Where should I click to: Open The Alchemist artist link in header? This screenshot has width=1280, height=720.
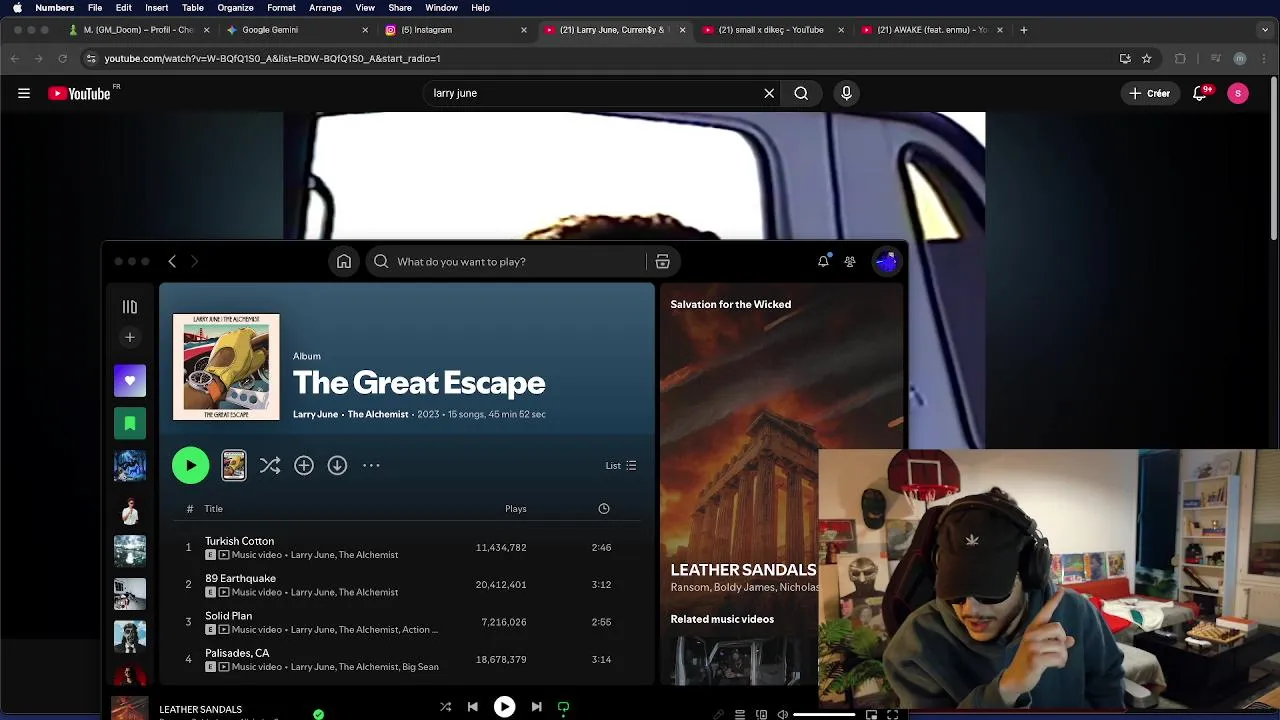click(x=378, y=414)
